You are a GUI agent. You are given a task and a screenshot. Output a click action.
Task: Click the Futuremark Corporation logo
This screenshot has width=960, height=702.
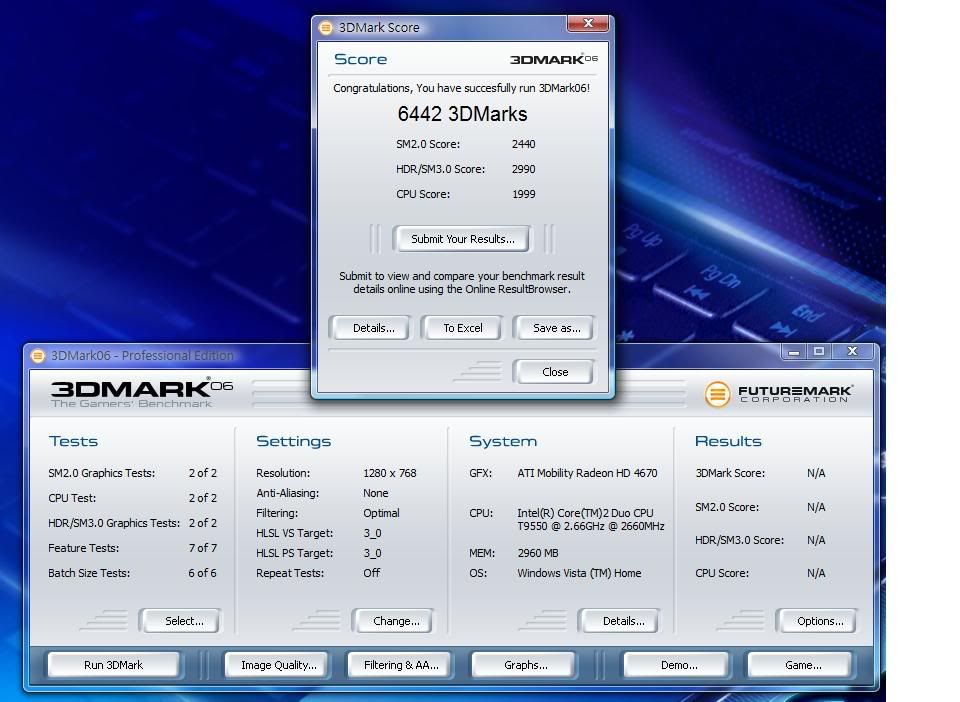[x=778, y=393]
